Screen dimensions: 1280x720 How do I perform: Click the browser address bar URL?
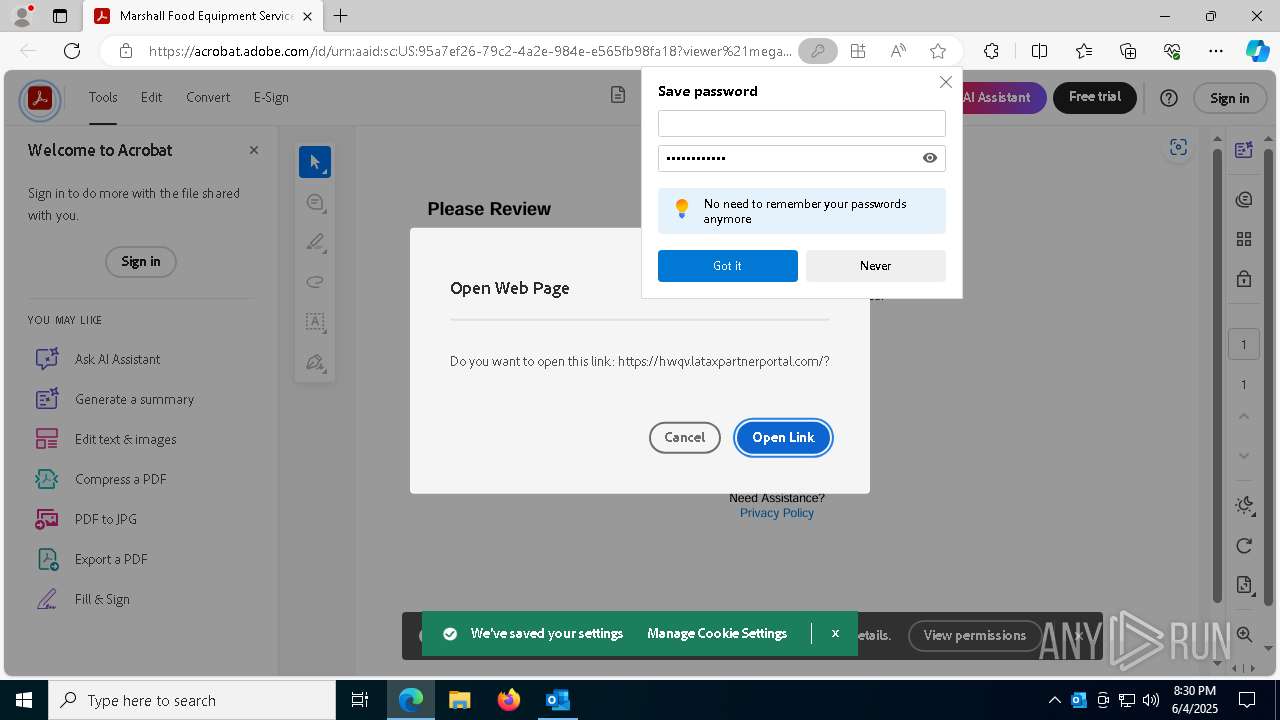(x=470, y=51)
